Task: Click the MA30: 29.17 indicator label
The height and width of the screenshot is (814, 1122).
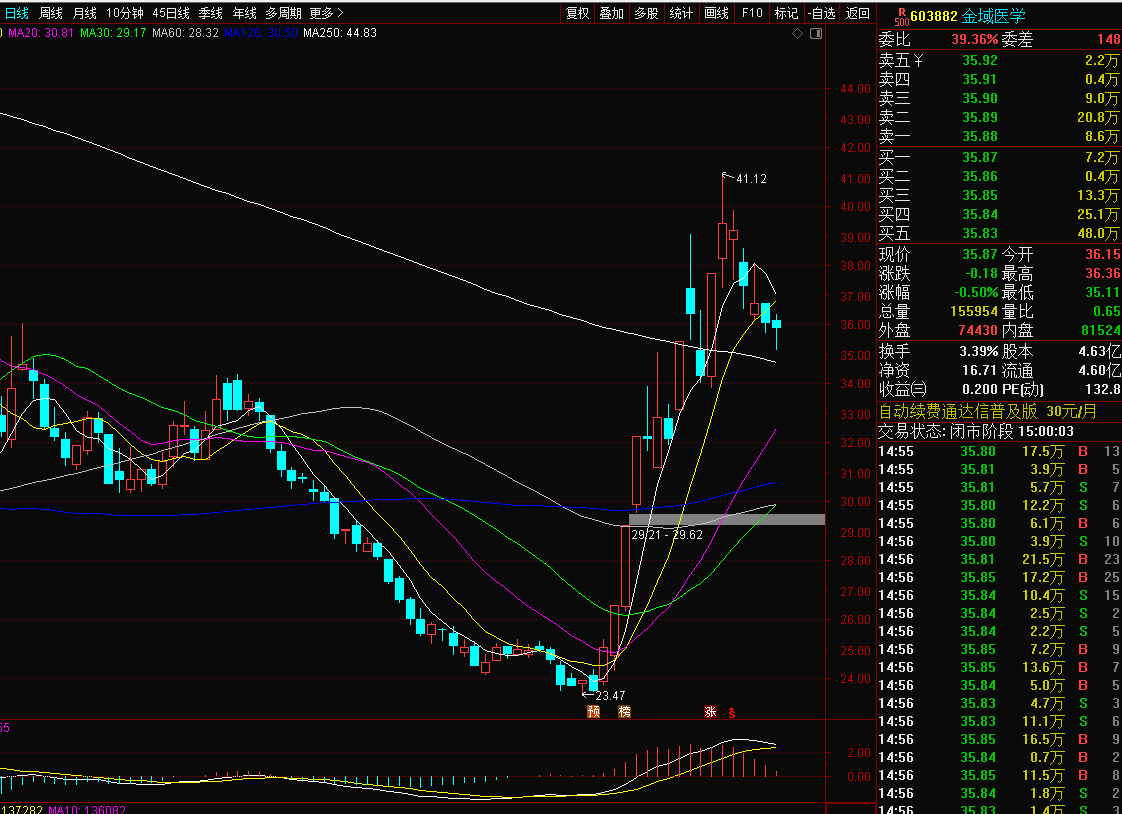Action: (x=113, y=33)
